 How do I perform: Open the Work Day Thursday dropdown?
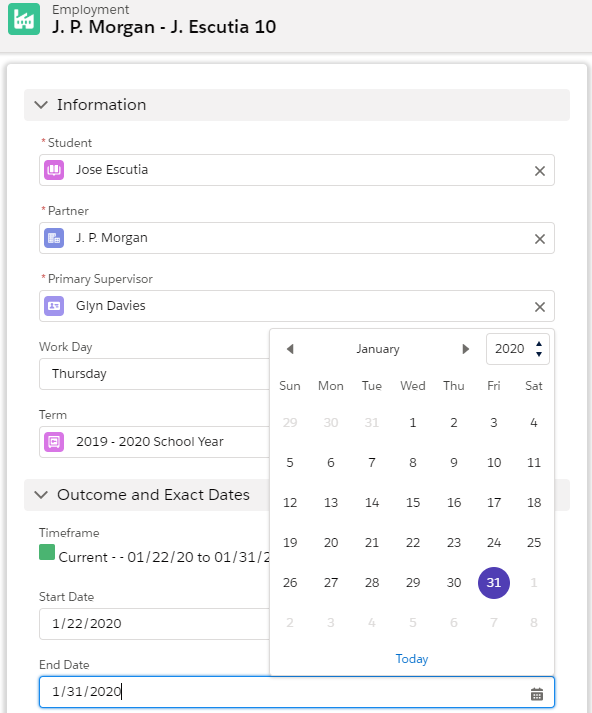pyautogui.click(x=155, y=374)
